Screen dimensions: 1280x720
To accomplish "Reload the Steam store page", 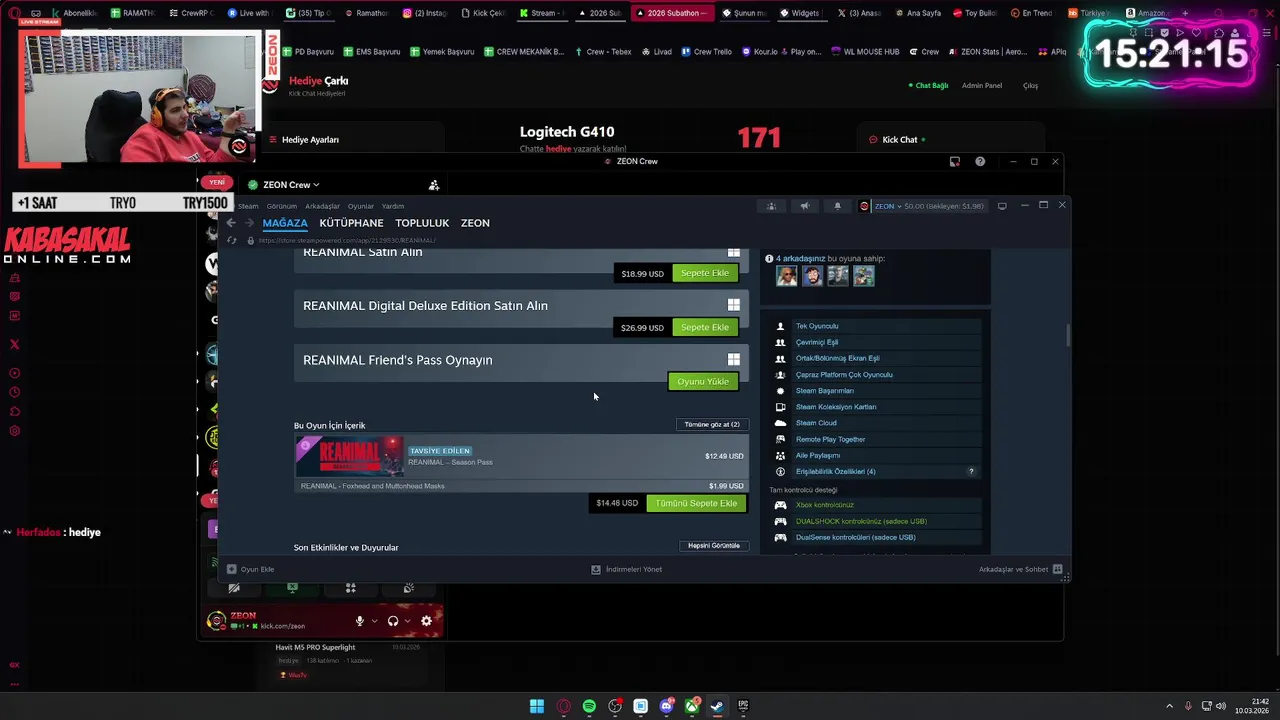I will (232, 240).
